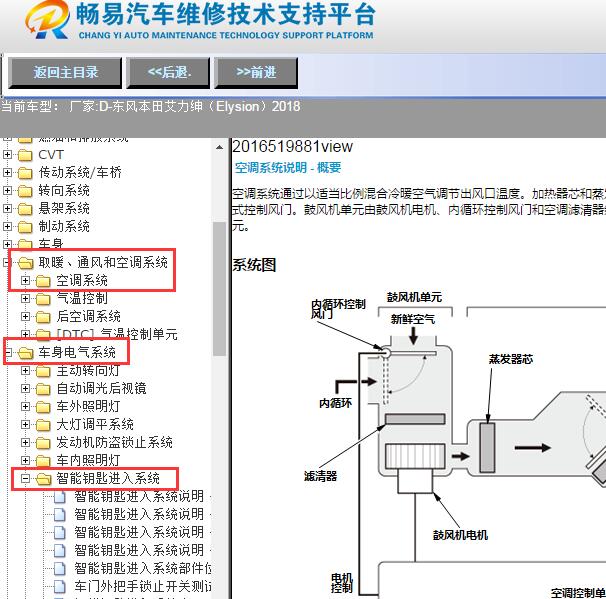Open the 智能钥匙进入系统部件 document
Image resolution: width=606 pixels, height=599 pixels.
pos(143,568)
